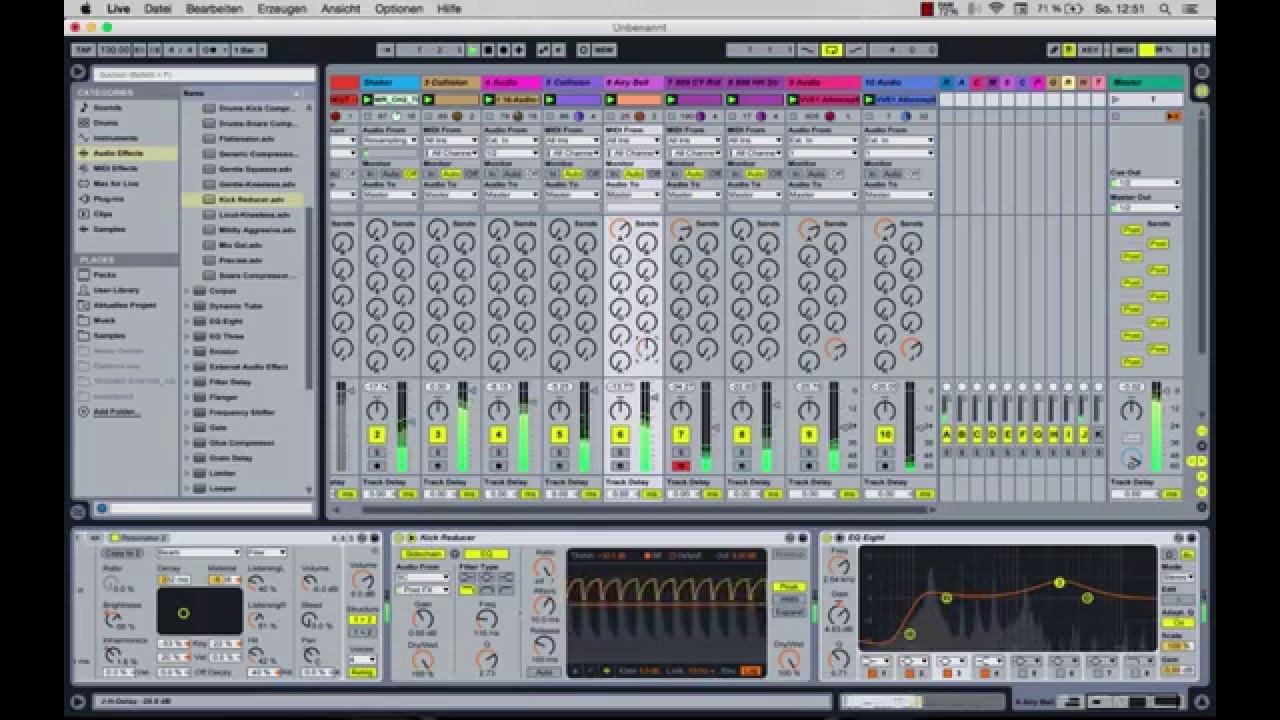Open the Hilfe menu
1280x720 pixels.
449,9
